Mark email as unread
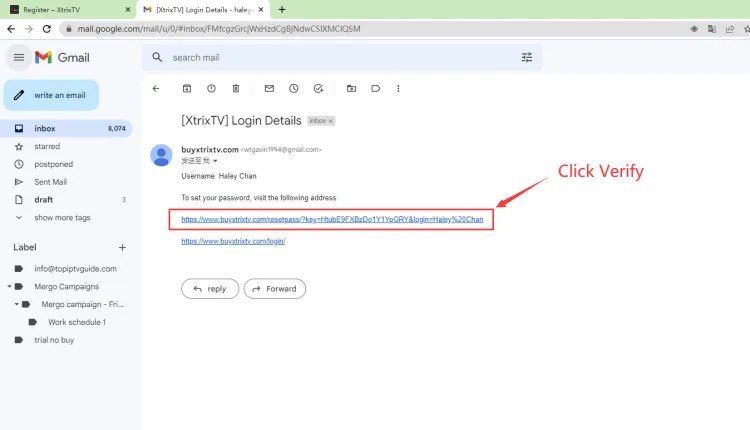This screenshot has width=750, height=430. [x=269, y=88]
